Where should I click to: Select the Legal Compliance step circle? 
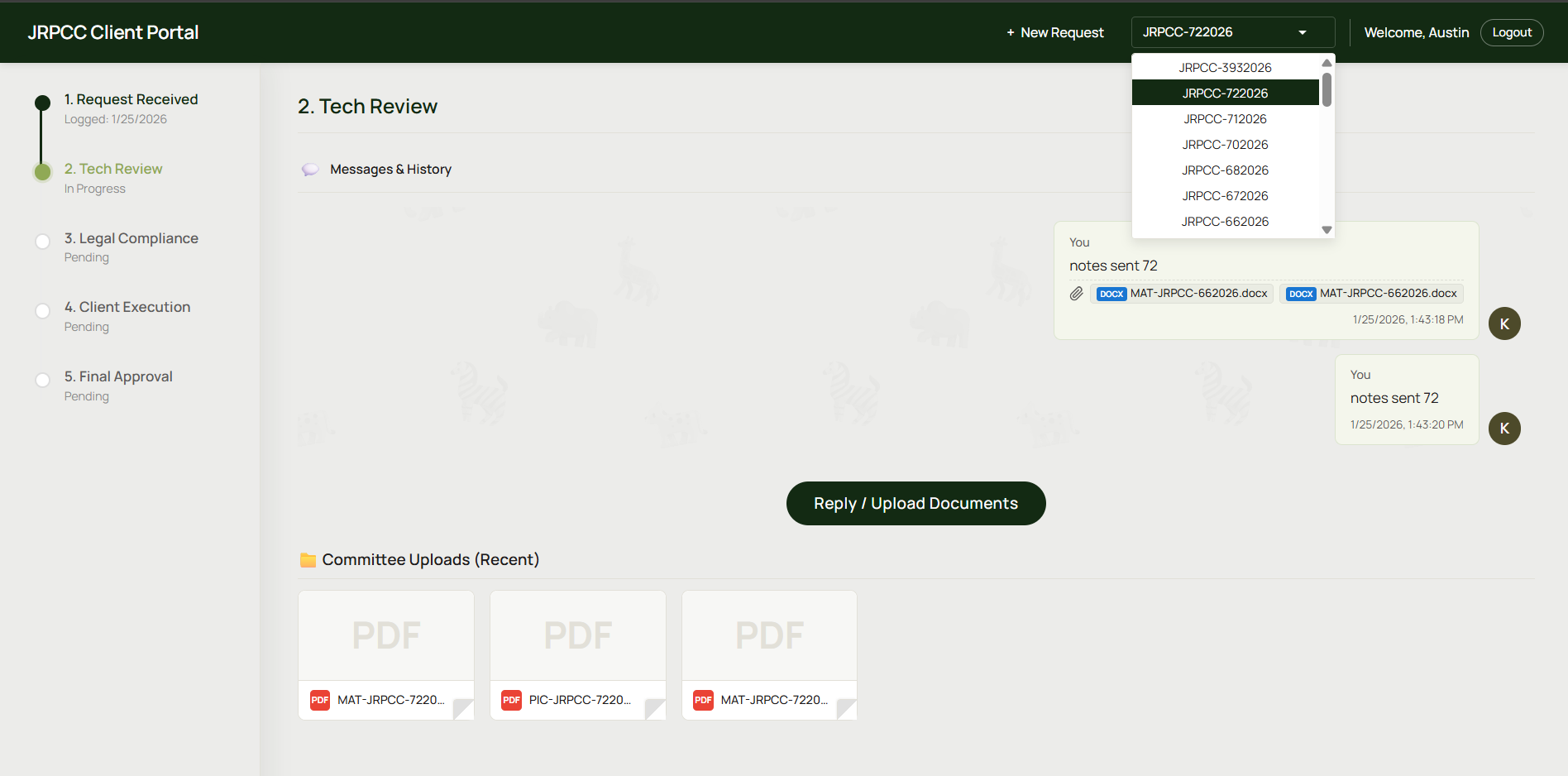coord(42,242)
